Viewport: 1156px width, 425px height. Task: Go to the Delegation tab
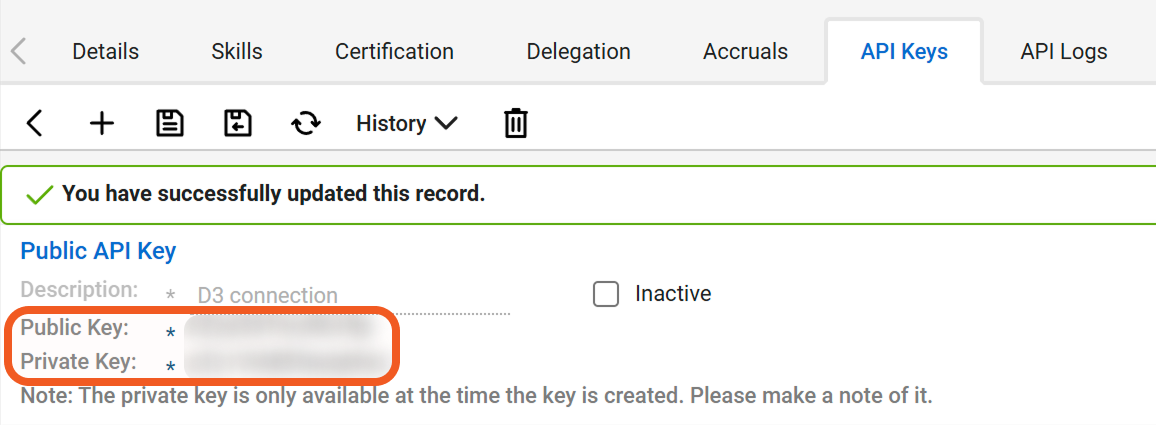pos(578,51)
